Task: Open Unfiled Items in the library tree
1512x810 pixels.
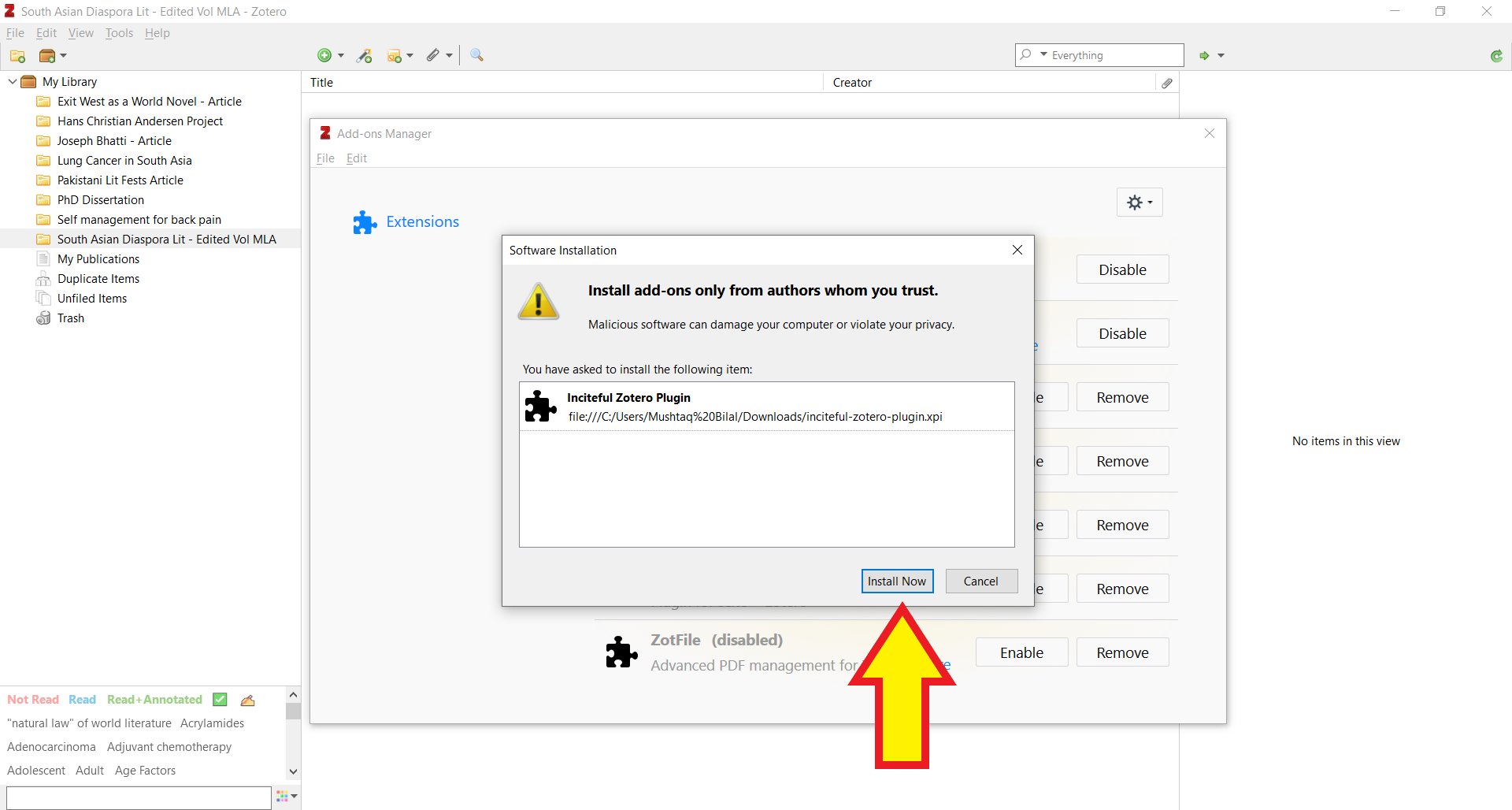Action: (91, 299)
